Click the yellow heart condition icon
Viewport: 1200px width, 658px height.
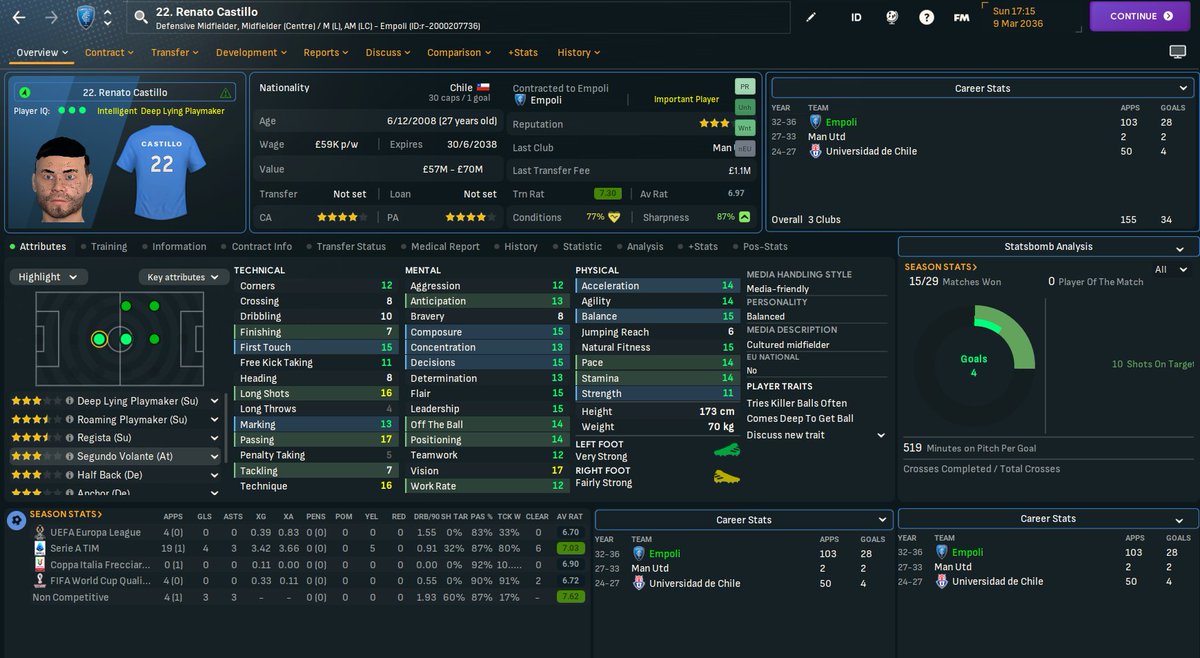coord(614,217)
